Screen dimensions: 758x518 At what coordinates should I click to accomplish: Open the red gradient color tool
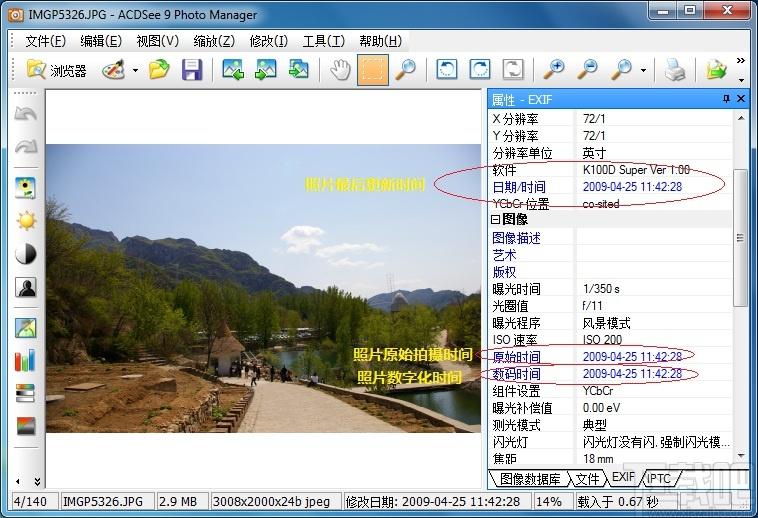(x=26, y=426)
